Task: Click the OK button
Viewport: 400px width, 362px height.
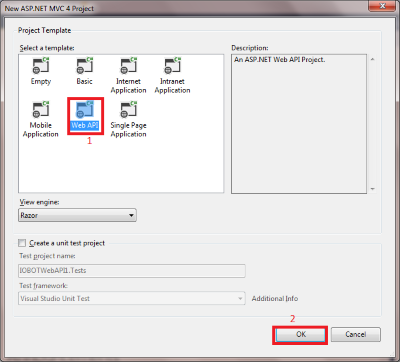Action: 300,334
